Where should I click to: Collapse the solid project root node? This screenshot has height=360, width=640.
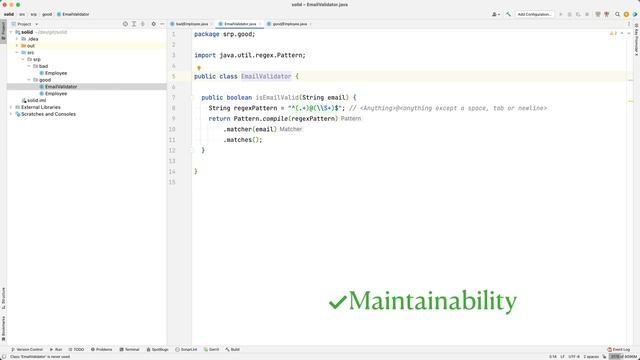point(11,32)
